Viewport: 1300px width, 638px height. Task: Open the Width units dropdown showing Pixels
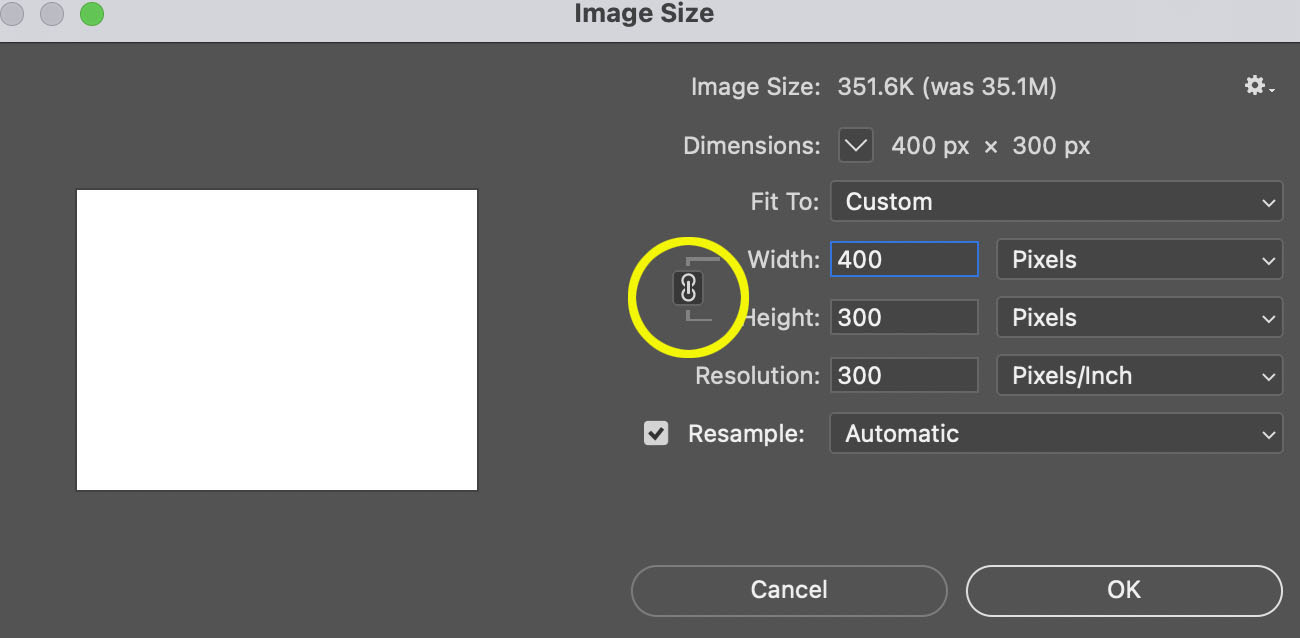(x=1139, y=259)
